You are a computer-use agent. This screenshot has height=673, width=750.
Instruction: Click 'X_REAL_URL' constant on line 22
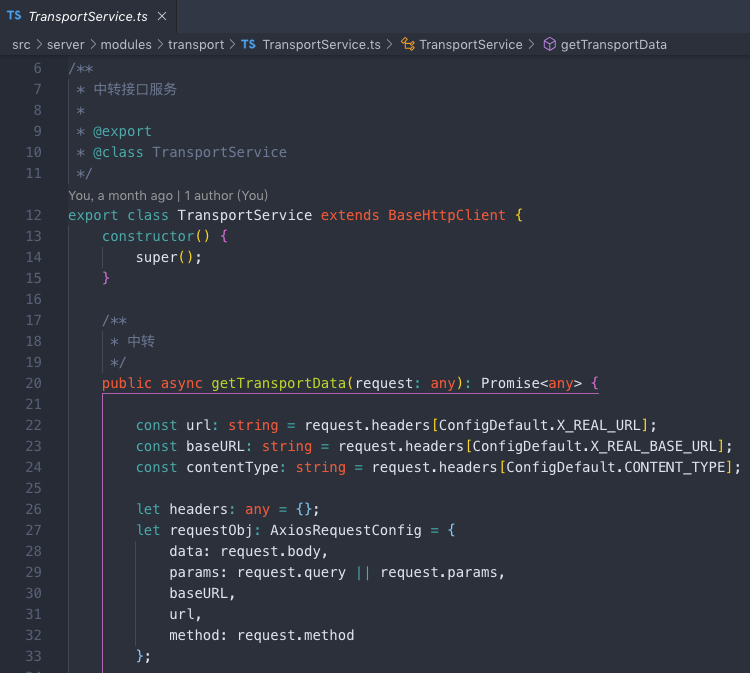(598, 425)
